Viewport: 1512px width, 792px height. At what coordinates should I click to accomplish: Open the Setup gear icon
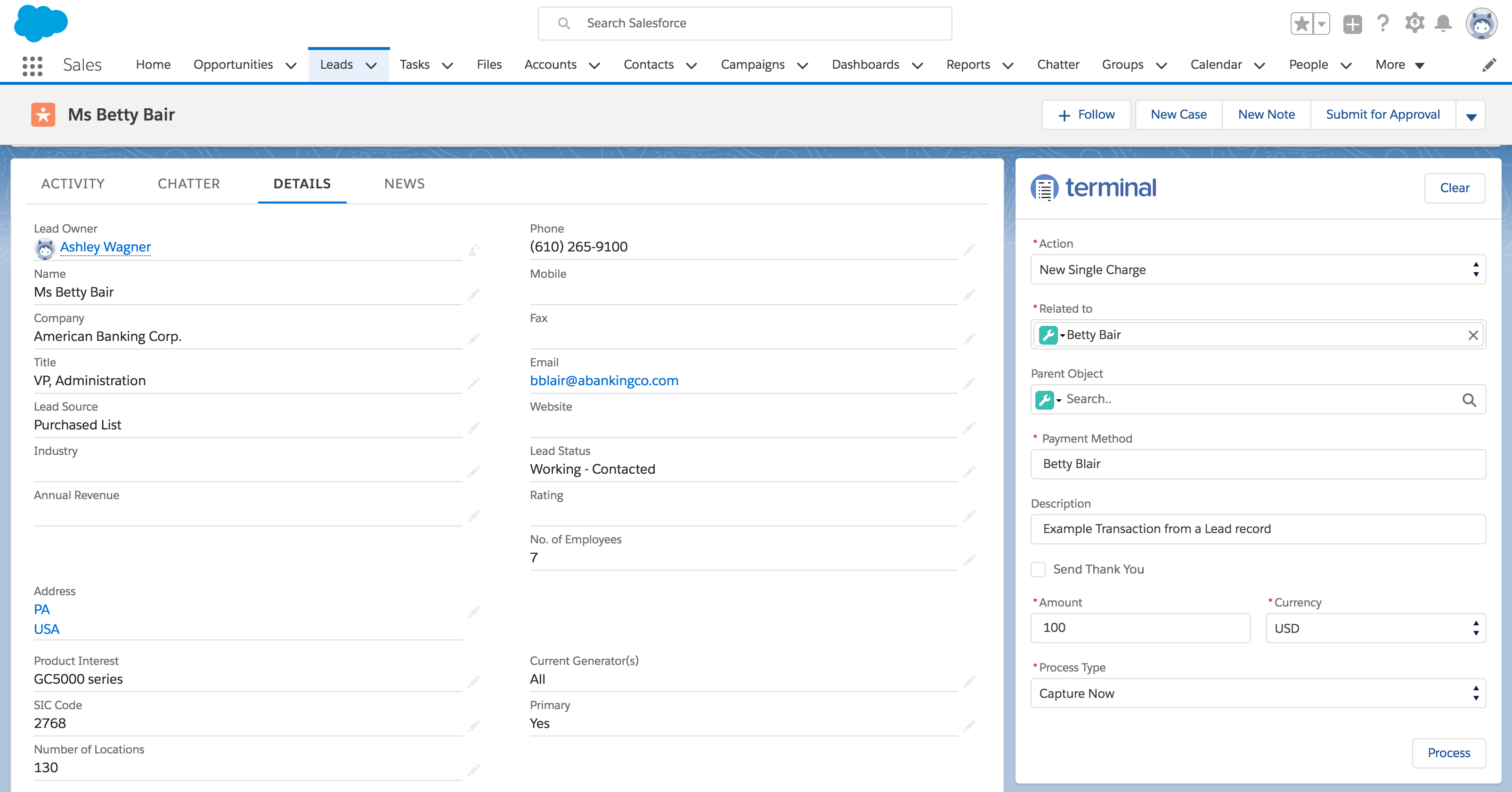[x=1414, y=24]
